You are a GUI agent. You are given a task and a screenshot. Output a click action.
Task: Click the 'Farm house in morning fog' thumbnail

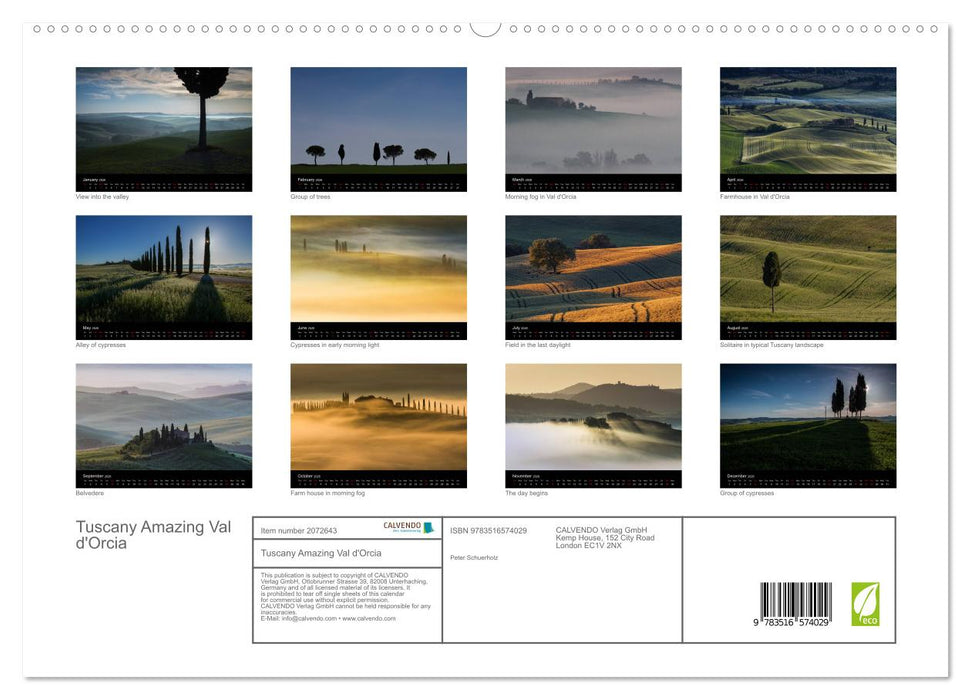click(x=378, y=425)
